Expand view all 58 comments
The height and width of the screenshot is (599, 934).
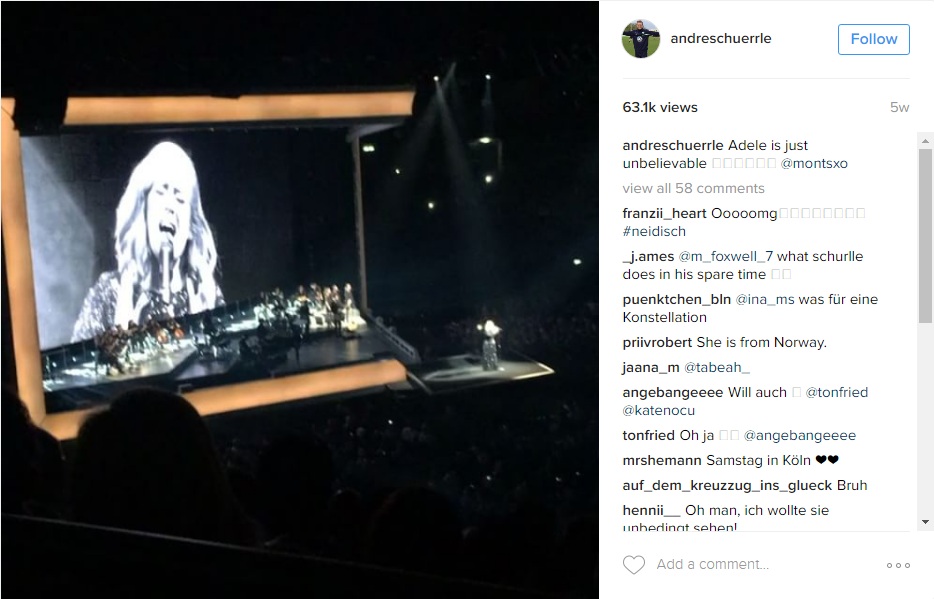click(x=693, y=188)
